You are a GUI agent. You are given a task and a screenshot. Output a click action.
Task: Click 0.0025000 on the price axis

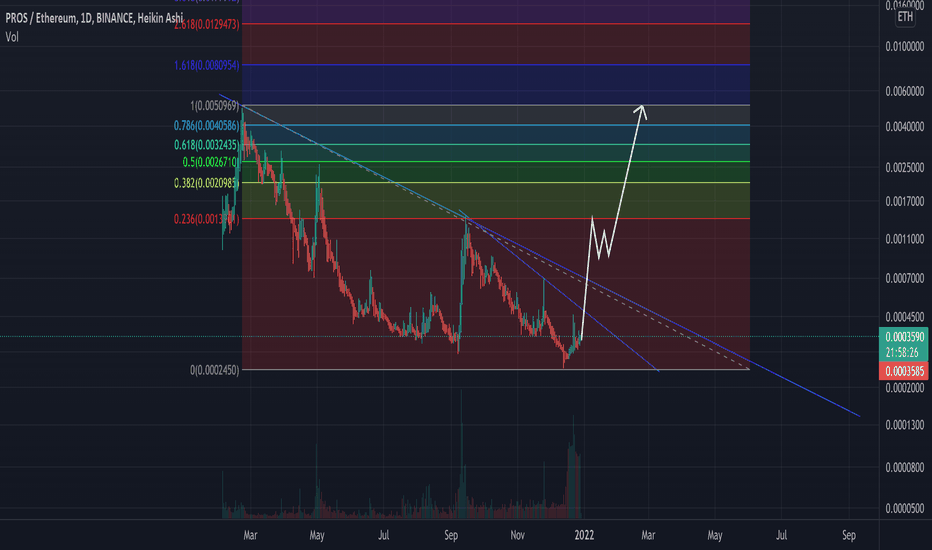tap(905, 168)
